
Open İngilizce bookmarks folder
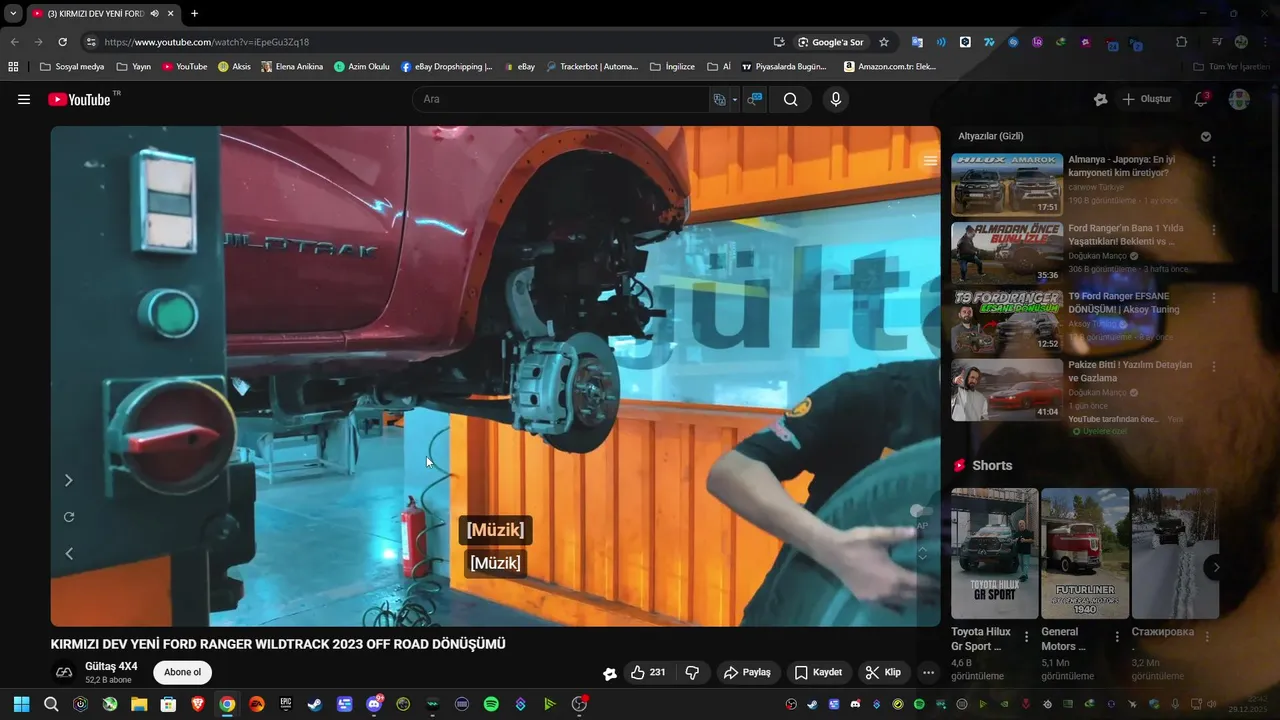672,67
